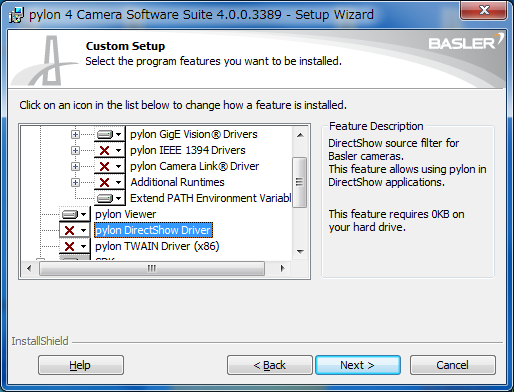
Task: Expand the pylon Camera Link Driver node
Action: pos(75,166)
